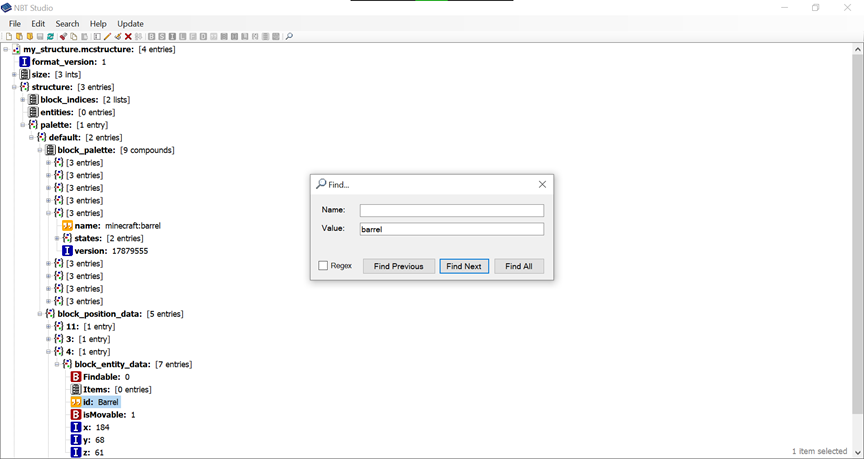Click the Save disk toolbar icon
864x459 pixels.
point(40,37)
